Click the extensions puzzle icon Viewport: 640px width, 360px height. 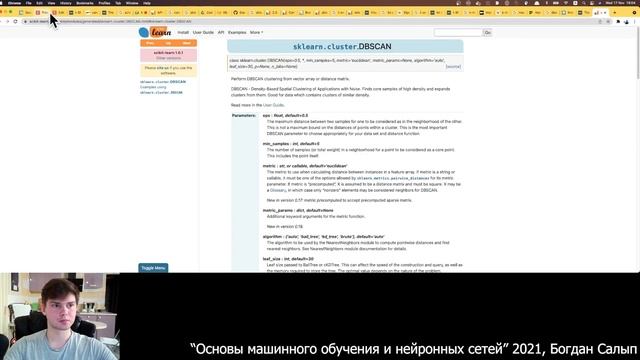[618, 22]
